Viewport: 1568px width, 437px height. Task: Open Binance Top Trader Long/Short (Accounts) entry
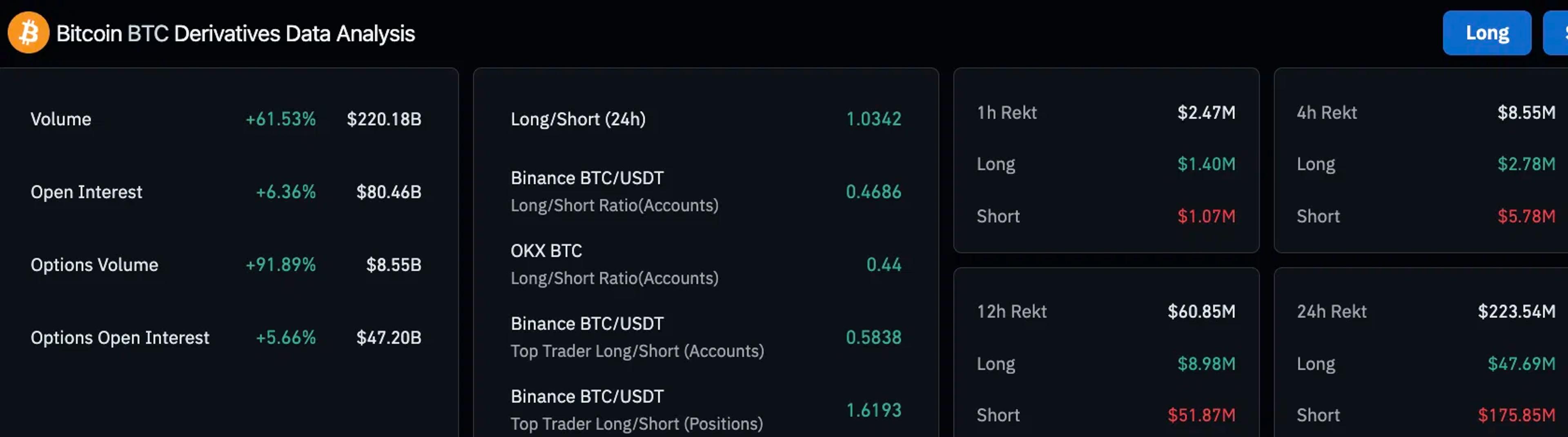pos(706,337)
